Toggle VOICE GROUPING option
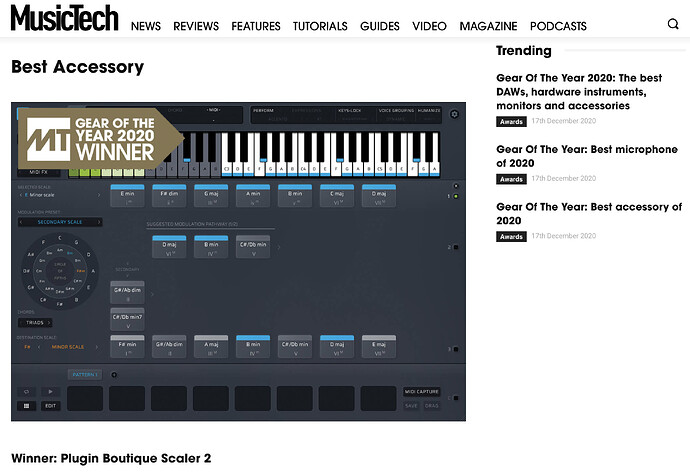 396,110
